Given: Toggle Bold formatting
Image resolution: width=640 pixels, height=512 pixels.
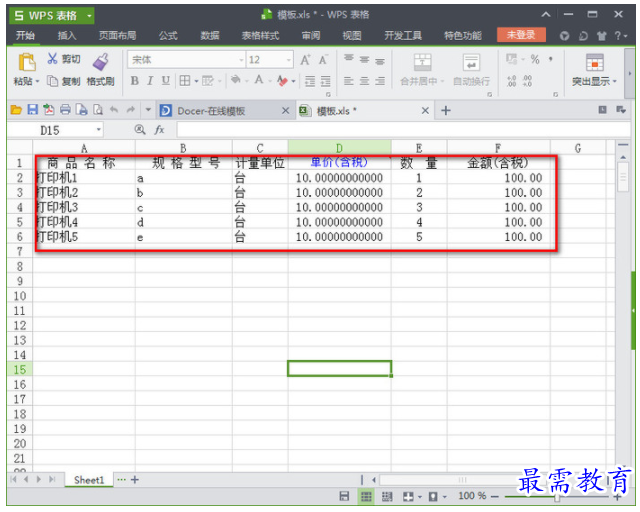Looking at the screenshot, I should click(x=134, y=81).
